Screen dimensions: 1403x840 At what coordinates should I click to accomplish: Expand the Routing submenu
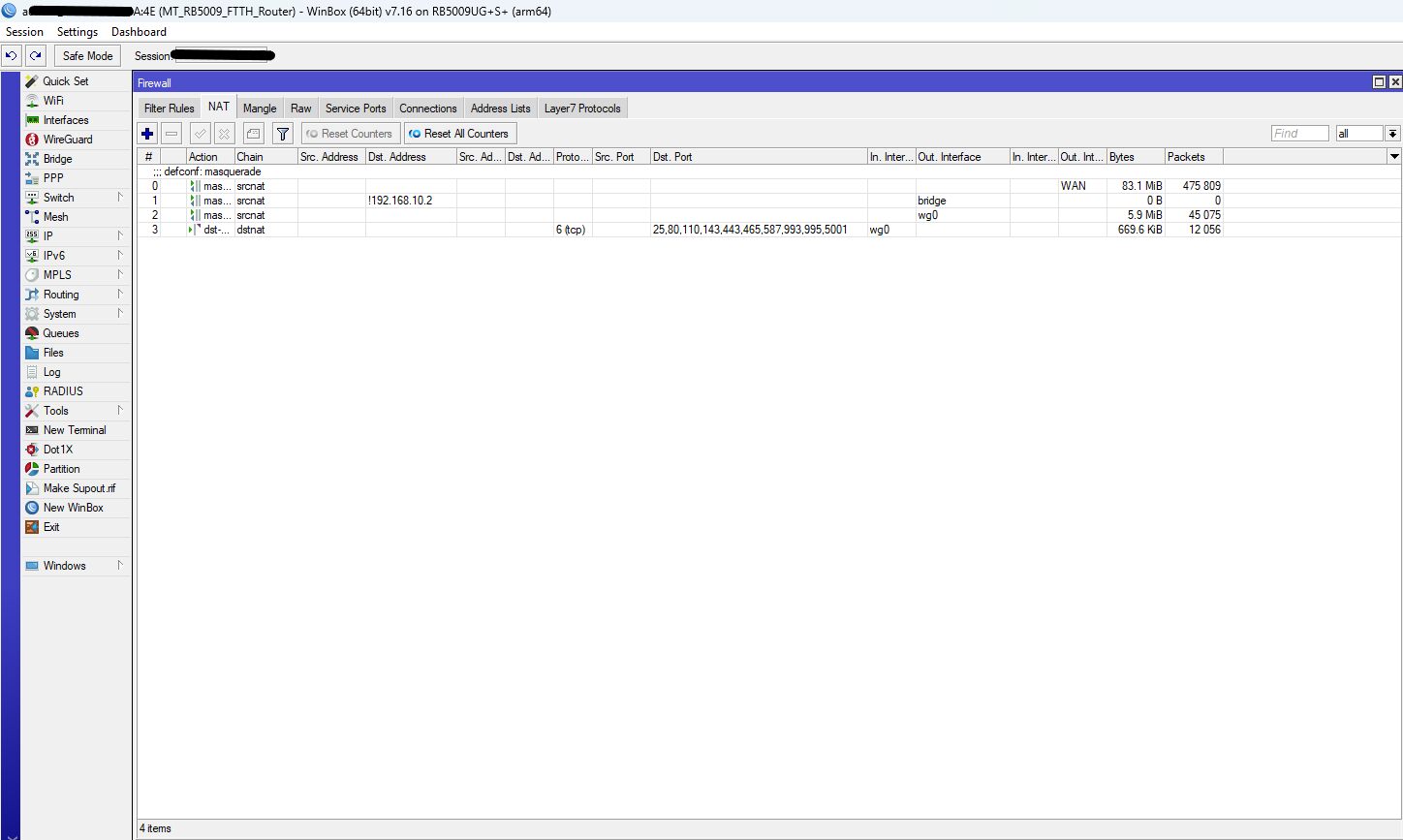point(120,295)
